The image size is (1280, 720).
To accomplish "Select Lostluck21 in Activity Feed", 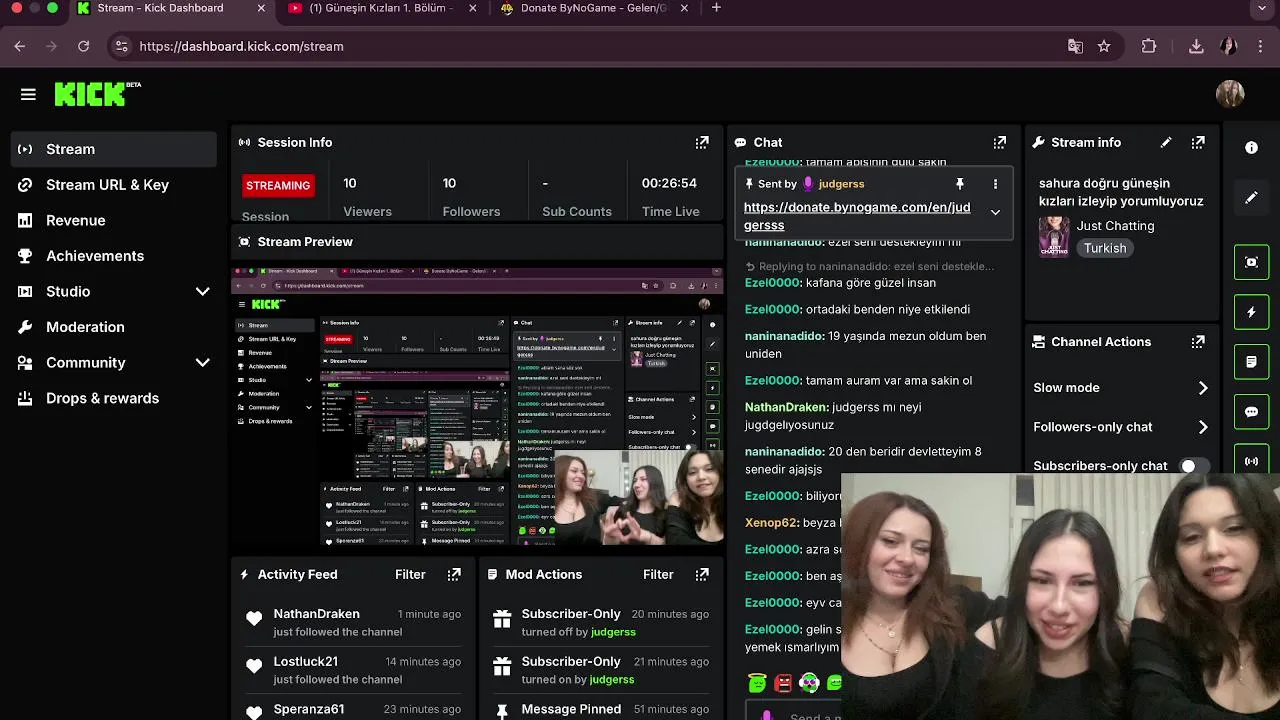I will pos(306,662).
